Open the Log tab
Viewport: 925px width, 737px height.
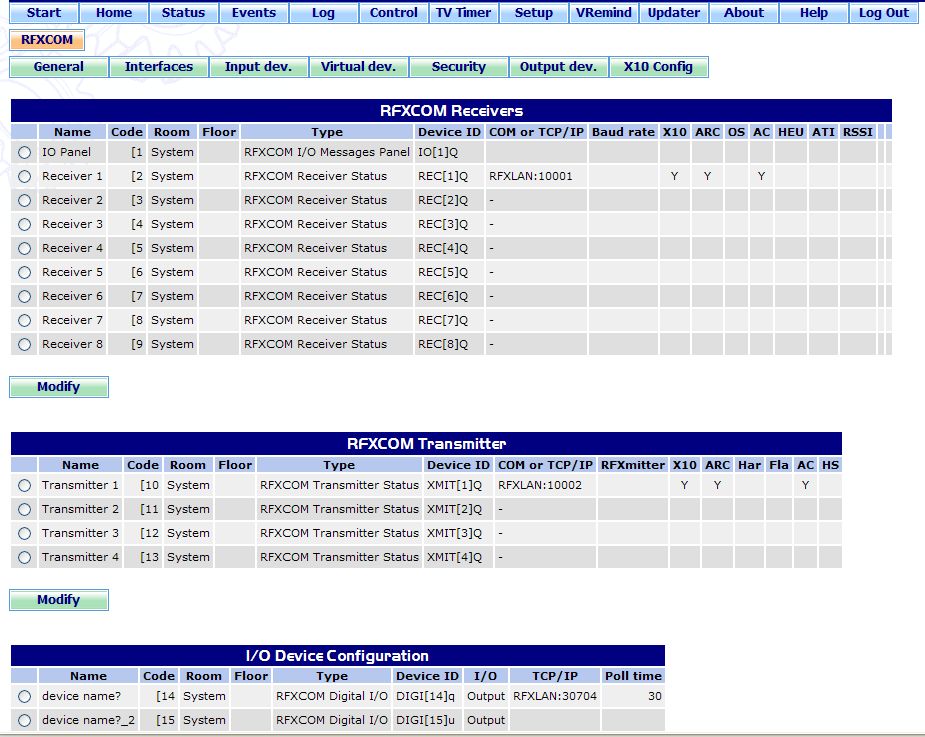pos(323,12)
